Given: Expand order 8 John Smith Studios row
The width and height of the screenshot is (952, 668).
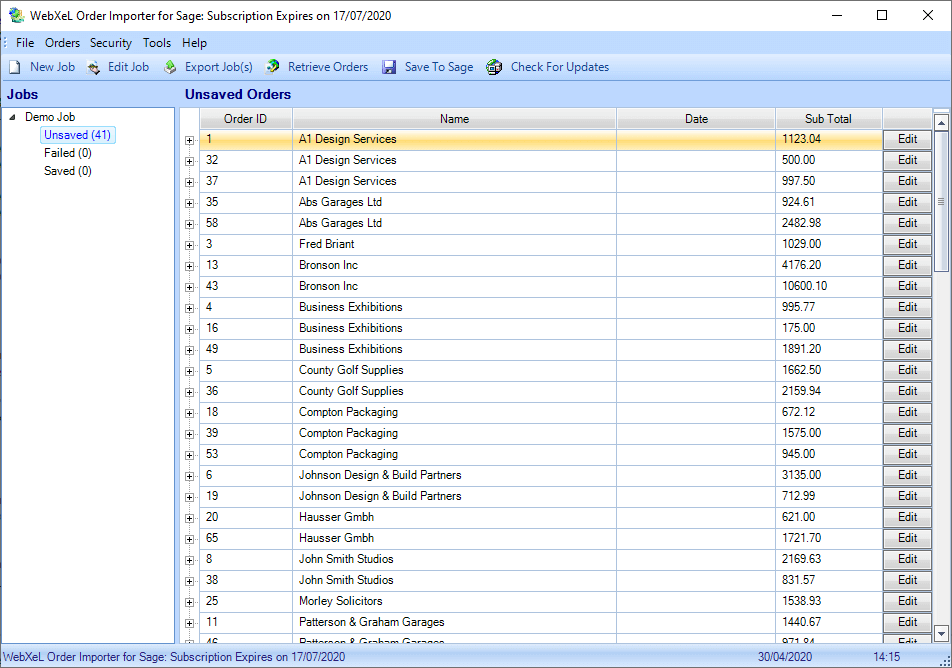Looking at the screenshot, I should pyautogui.click(x=189, y=561).
